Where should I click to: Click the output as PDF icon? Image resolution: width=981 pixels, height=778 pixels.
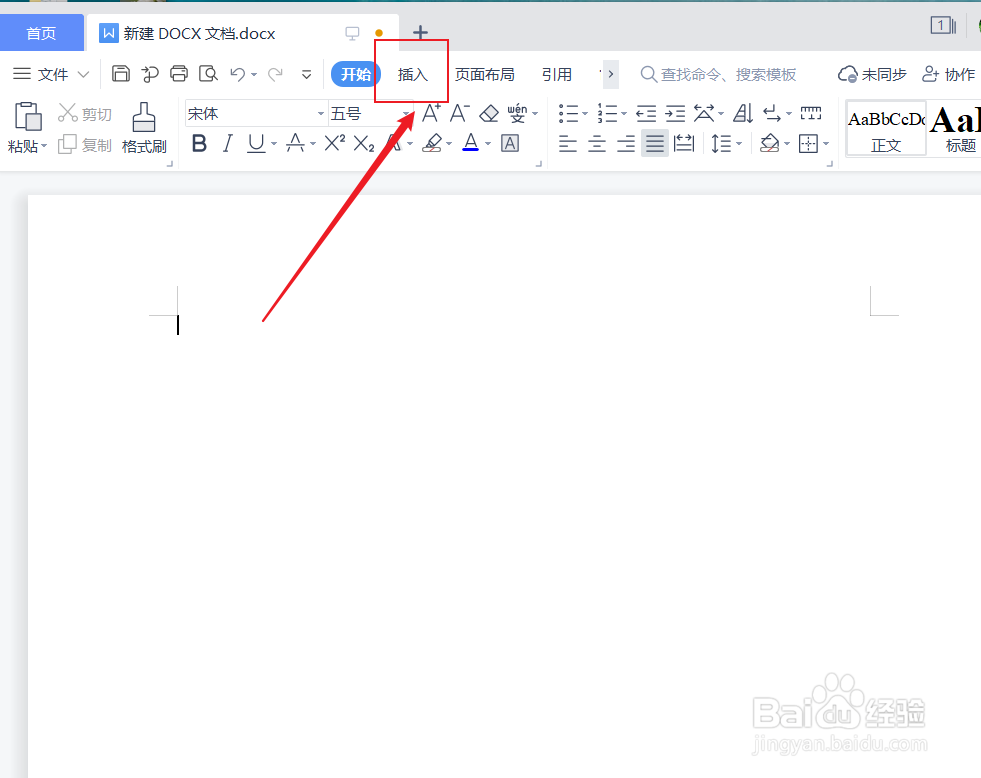[x=150, y=74]
